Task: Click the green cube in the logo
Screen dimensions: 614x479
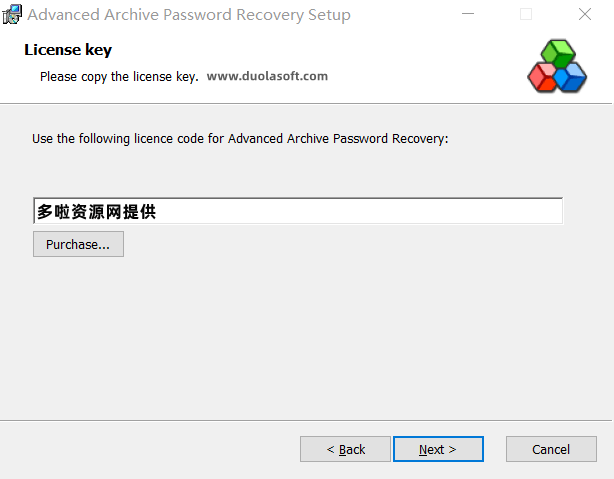Action: pos(558,53)
